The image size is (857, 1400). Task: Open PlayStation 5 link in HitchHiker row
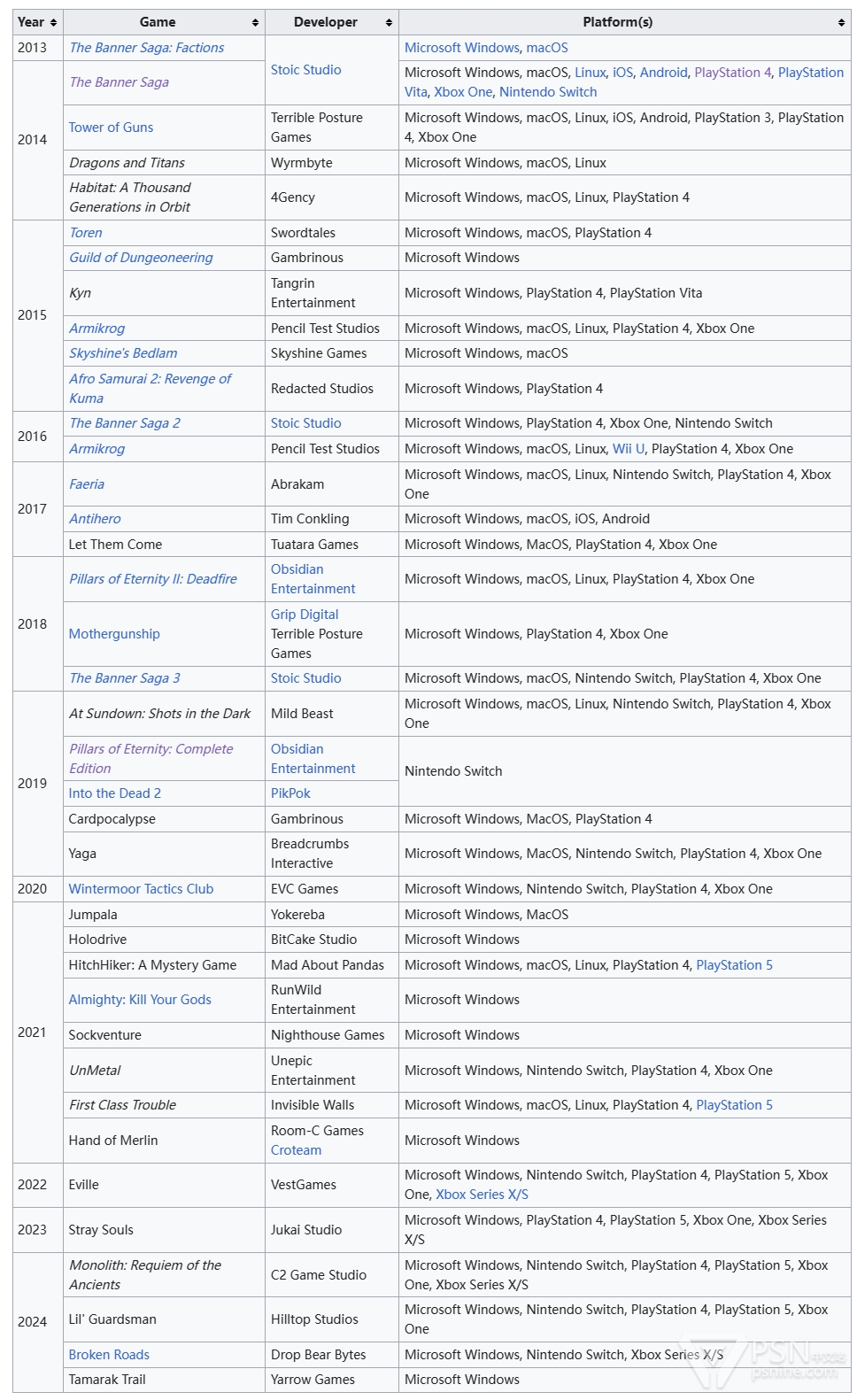735,965
